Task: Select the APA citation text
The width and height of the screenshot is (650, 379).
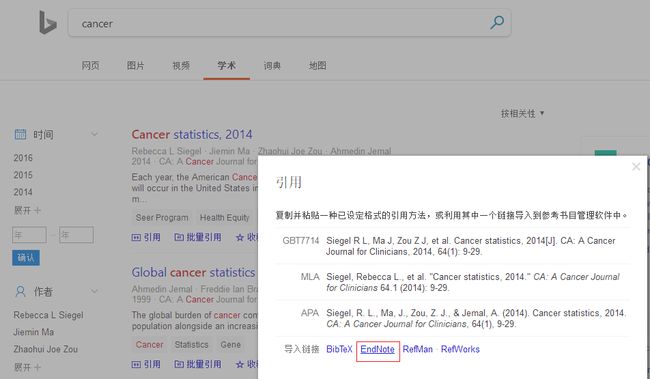Action: click(x=476, y=318)
